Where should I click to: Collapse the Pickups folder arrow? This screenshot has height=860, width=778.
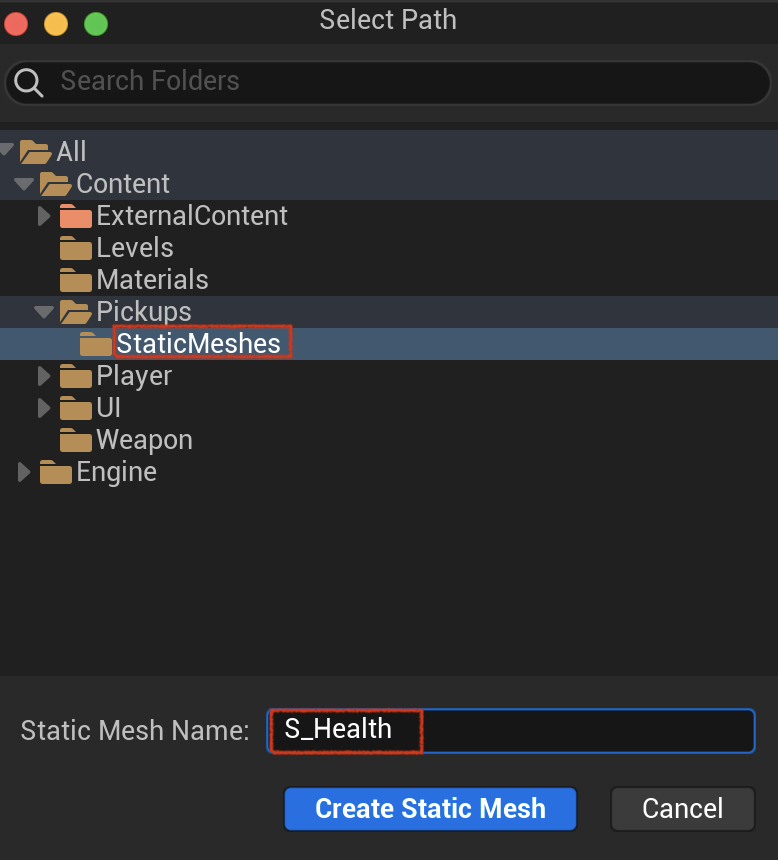pyautogui.click(x=44, y=312)
